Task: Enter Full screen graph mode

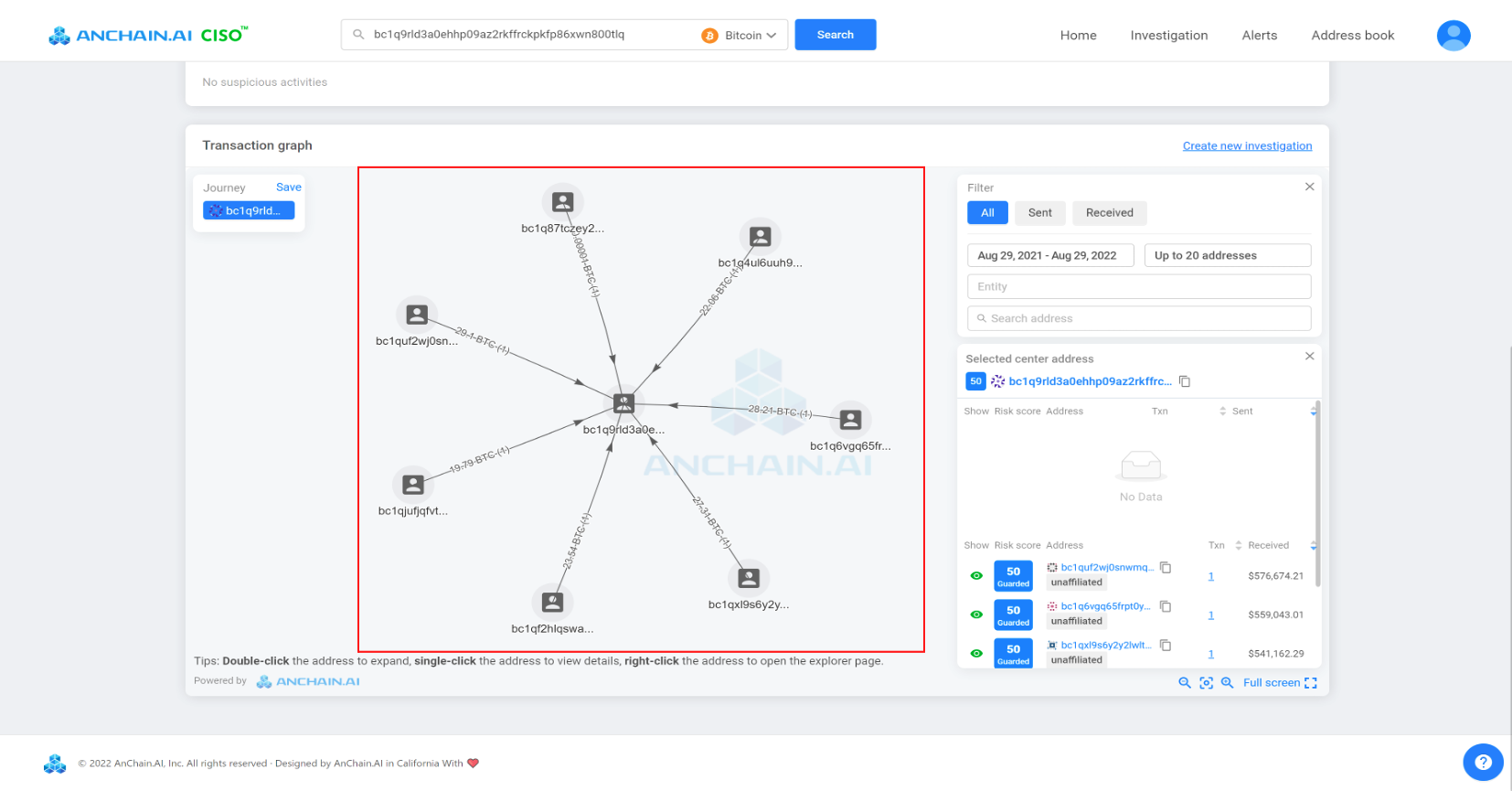Action: [1280, 683]
